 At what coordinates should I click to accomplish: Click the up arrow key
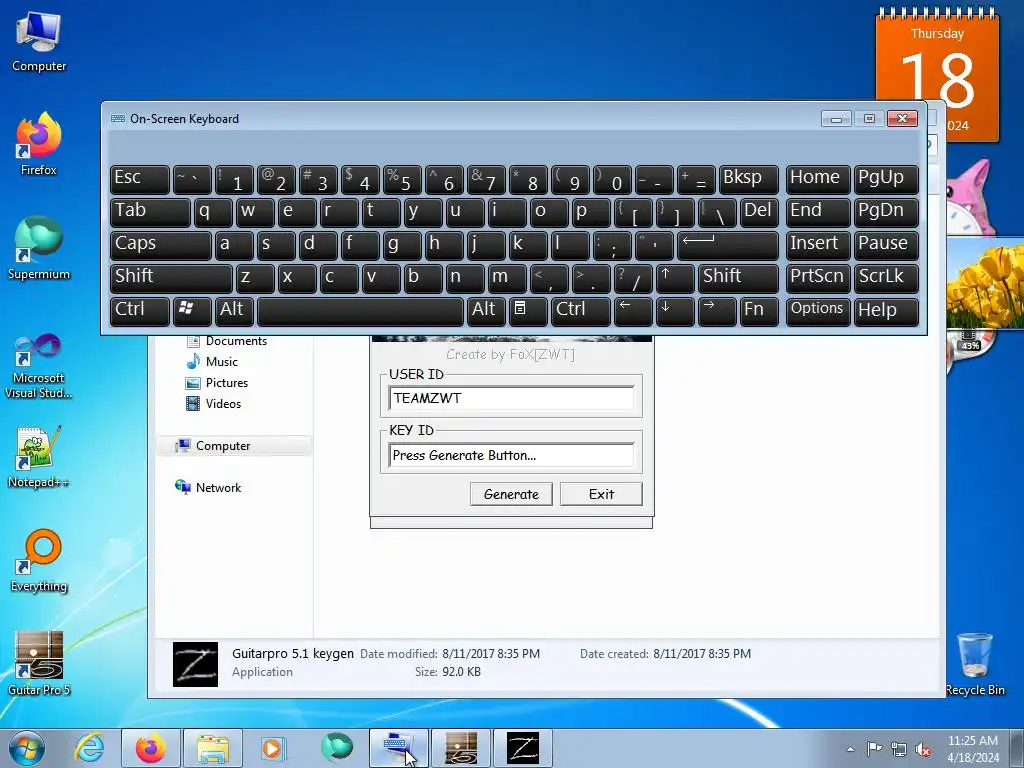tap(675, 278)
